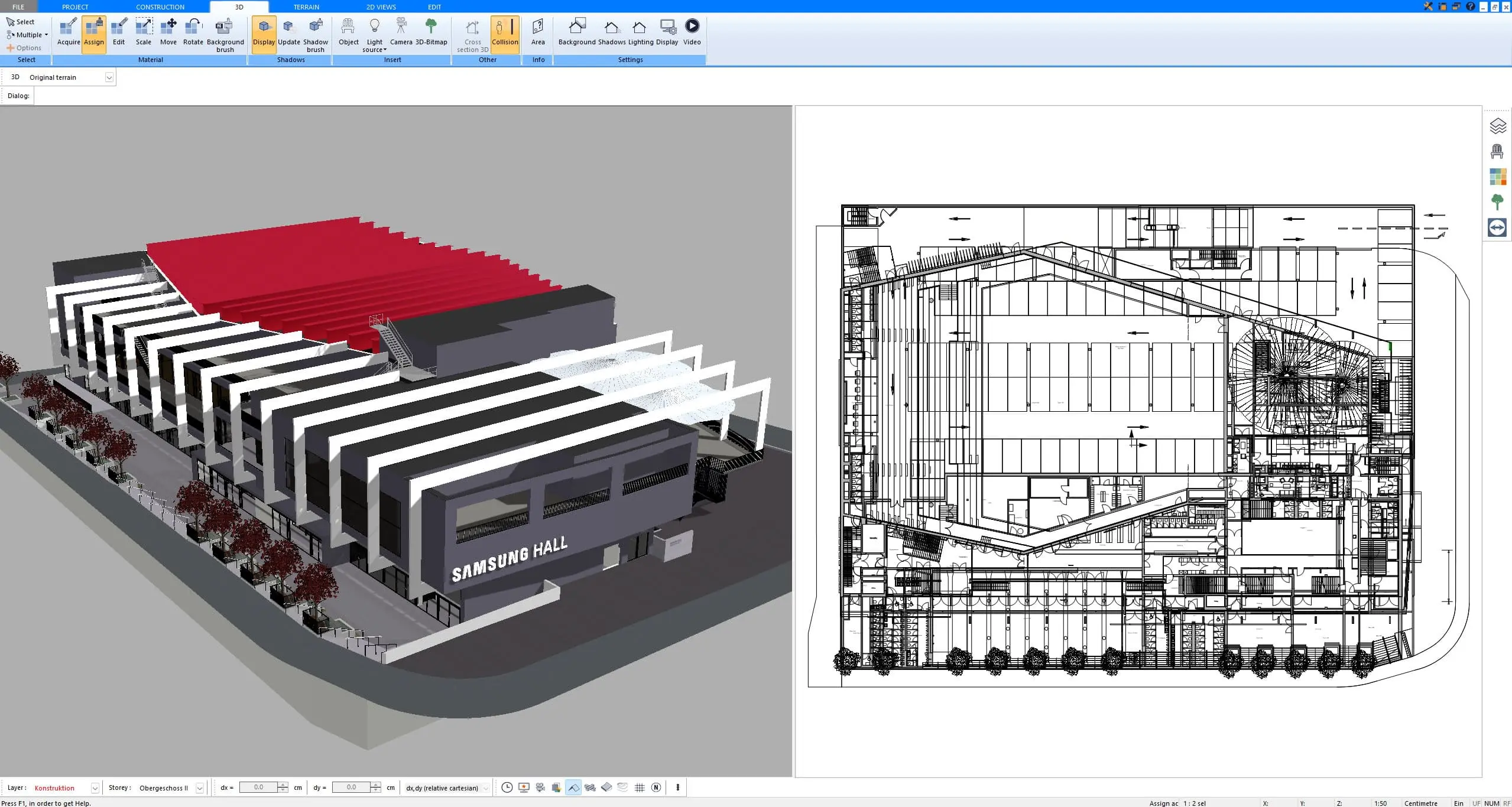Select the Rotate material tool
Viewport: 1512px width, 807px height.
(193, 32)
